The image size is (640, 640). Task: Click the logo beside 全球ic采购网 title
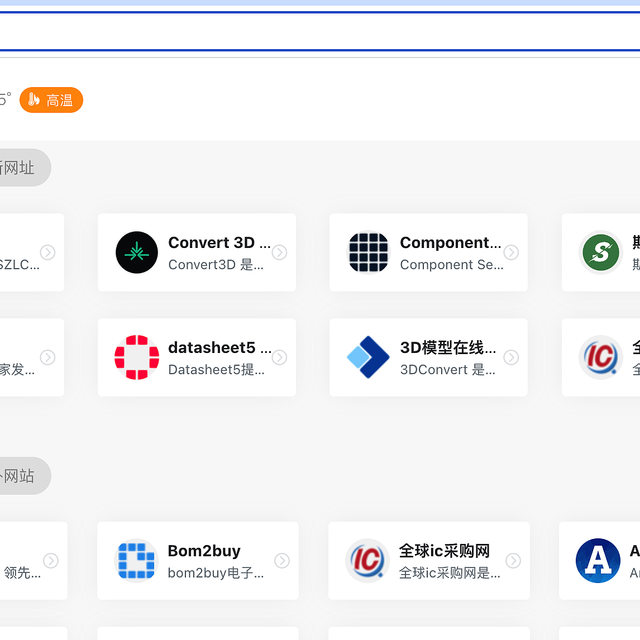click(367, 561)
